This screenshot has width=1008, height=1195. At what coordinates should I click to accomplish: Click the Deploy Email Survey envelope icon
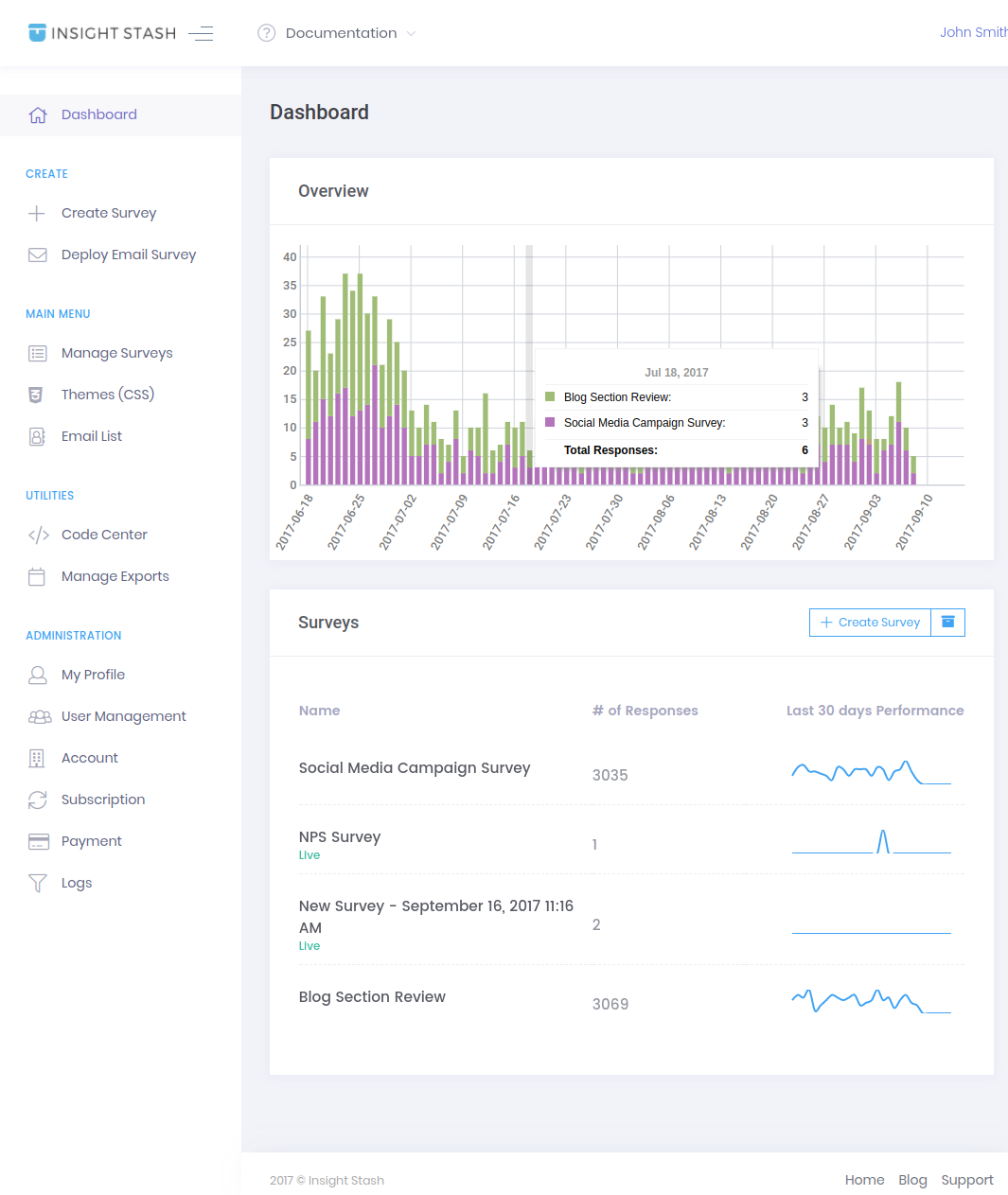tap(38, 255)
